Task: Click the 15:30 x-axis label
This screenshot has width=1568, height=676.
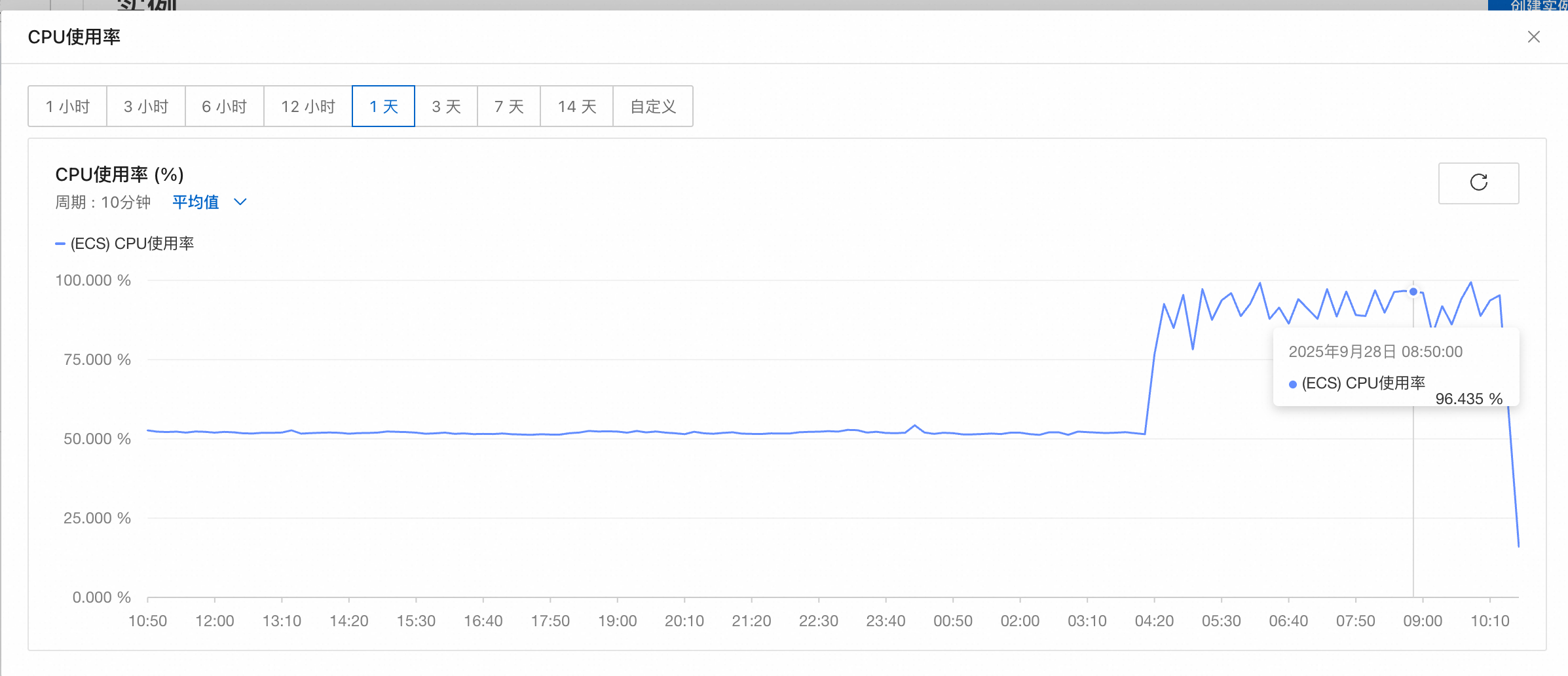Action: coord(416,621)
